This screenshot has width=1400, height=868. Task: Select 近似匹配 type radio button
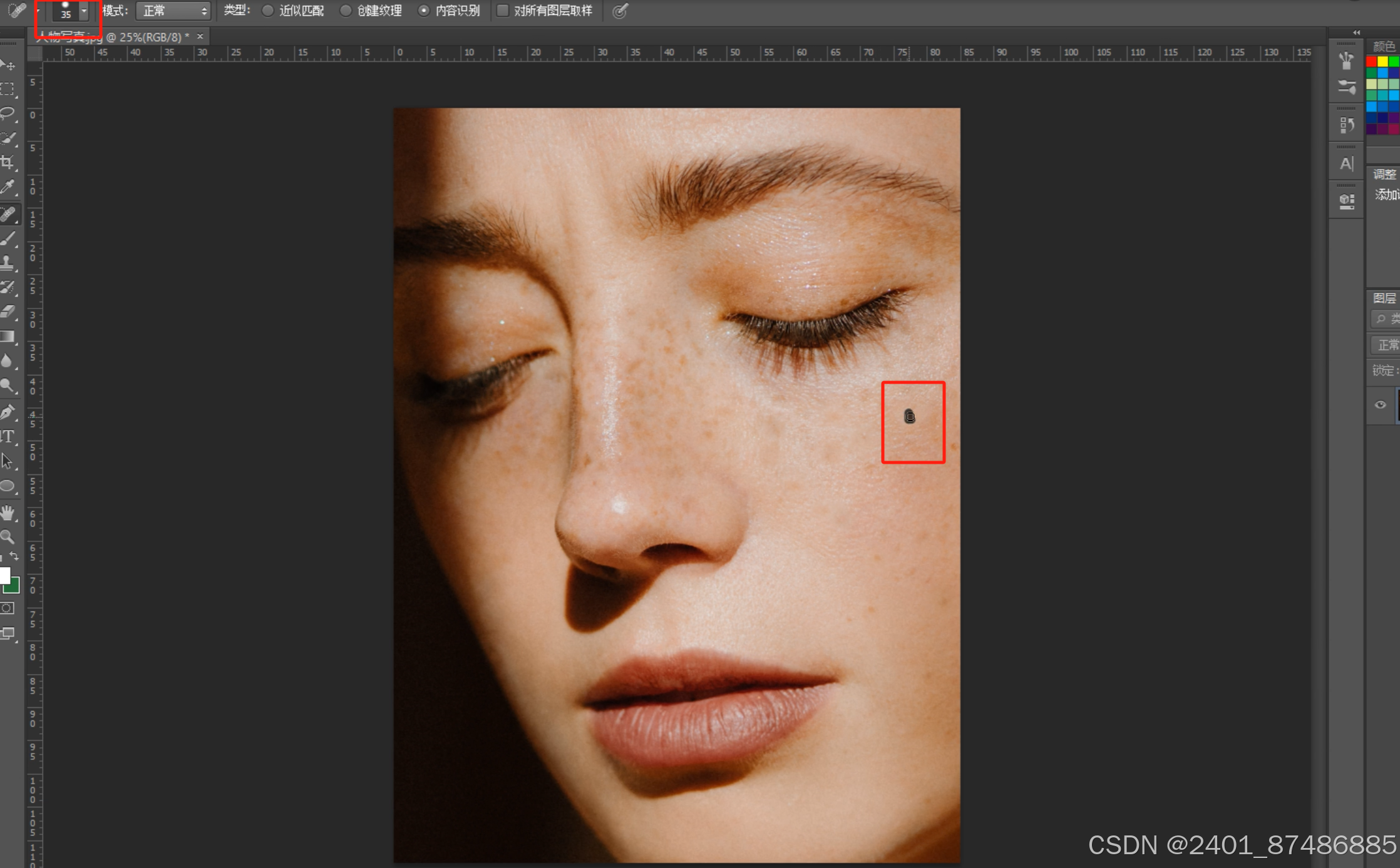point(268,11)
